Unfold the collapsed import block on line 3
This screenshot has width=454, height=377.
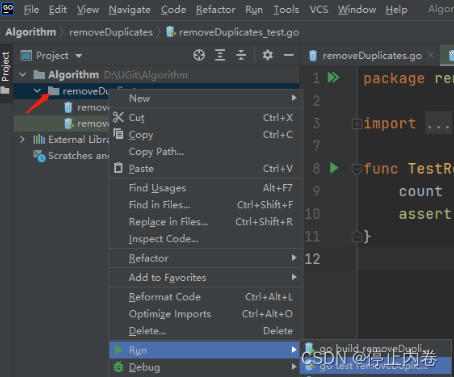tap(357, 124)
